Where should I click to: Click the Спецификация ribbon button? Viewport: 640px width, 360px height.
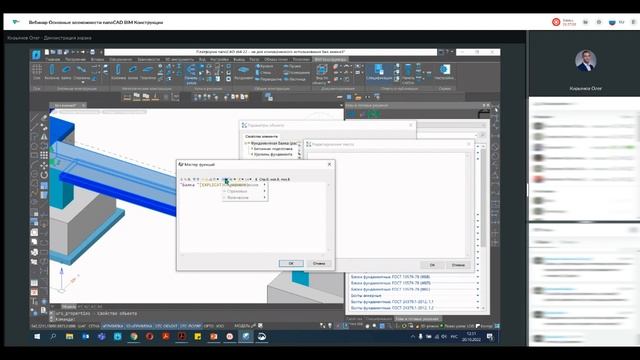[x=379, y=72]
